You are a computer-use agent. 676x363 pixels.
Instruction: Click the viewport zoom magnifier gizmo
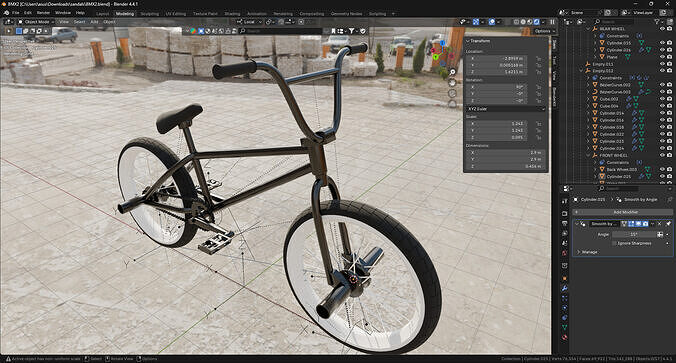453,72
